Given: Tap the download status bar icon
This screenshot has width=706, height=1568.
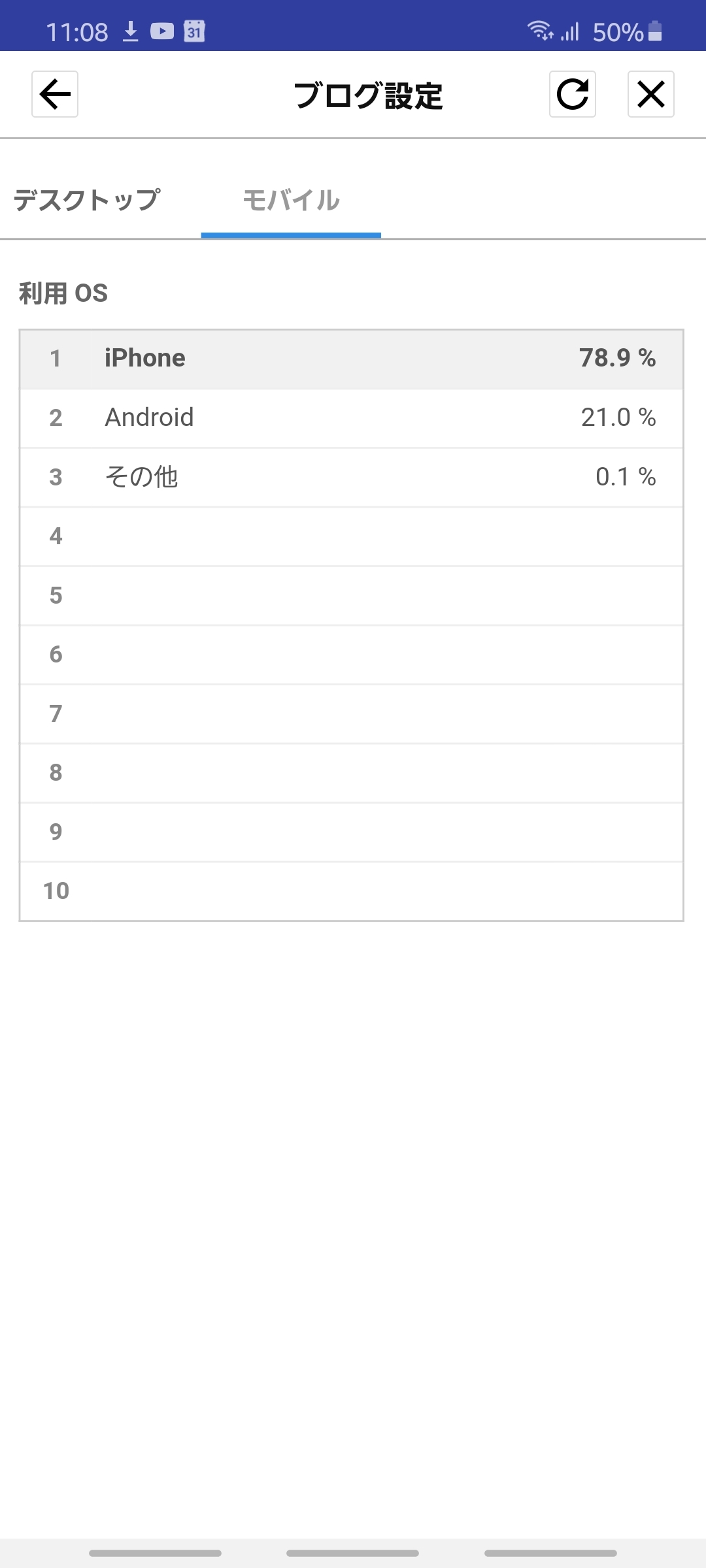Looking at the screenshot, I should [131, 31].
